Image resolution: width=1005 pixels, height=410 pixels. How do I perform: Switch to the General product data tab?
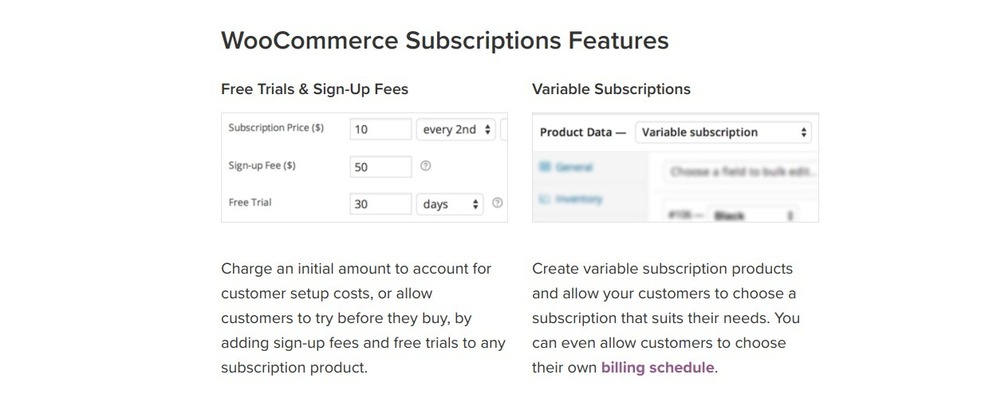click(x=575, y=166)
